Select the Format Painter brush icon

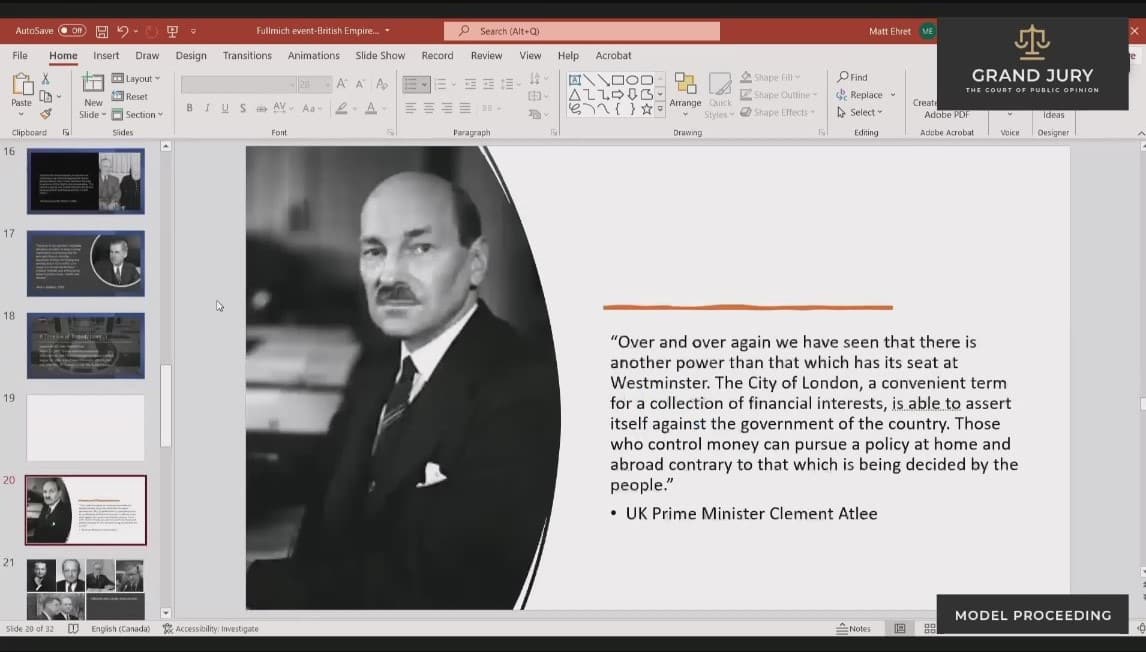coord(46,114)
